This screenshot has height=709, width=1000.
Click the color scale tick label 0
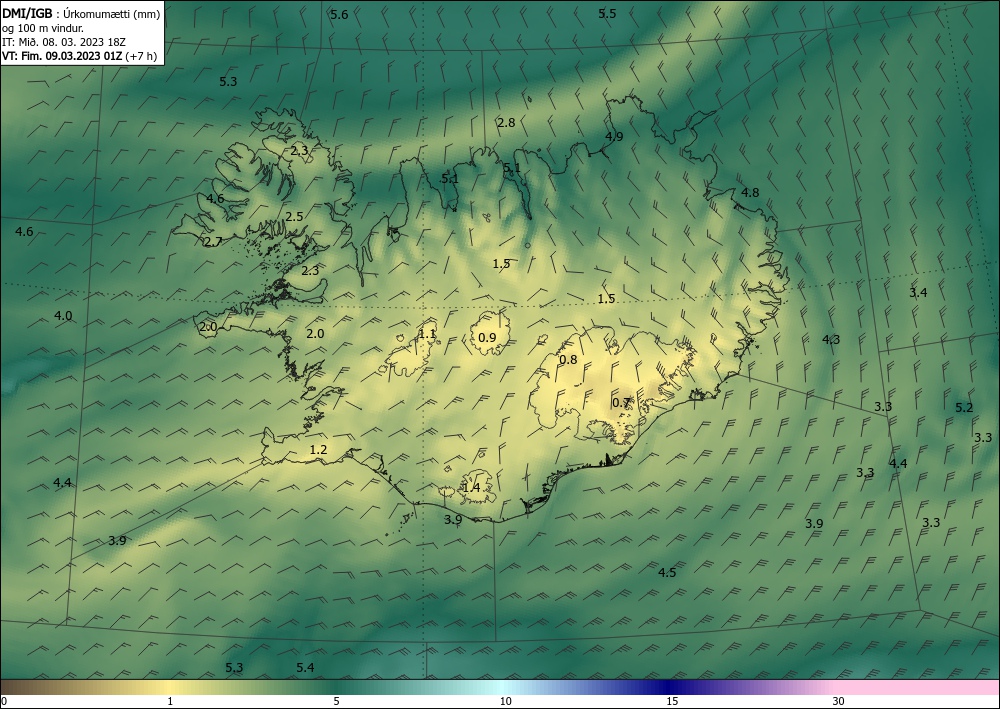pos(4,702)
